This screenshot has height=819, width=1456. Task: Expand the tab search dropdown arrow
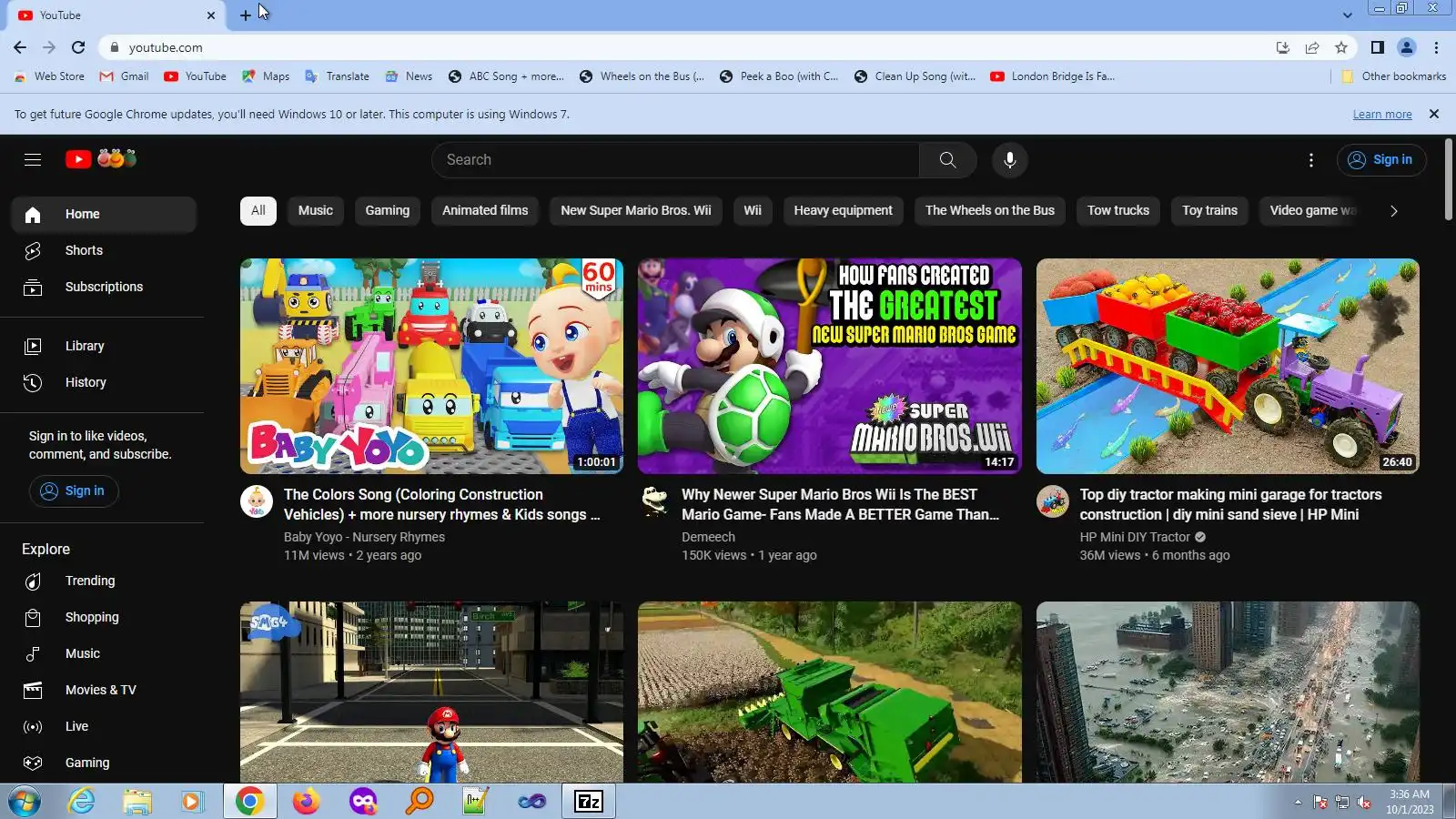(x=1348, y=15)
